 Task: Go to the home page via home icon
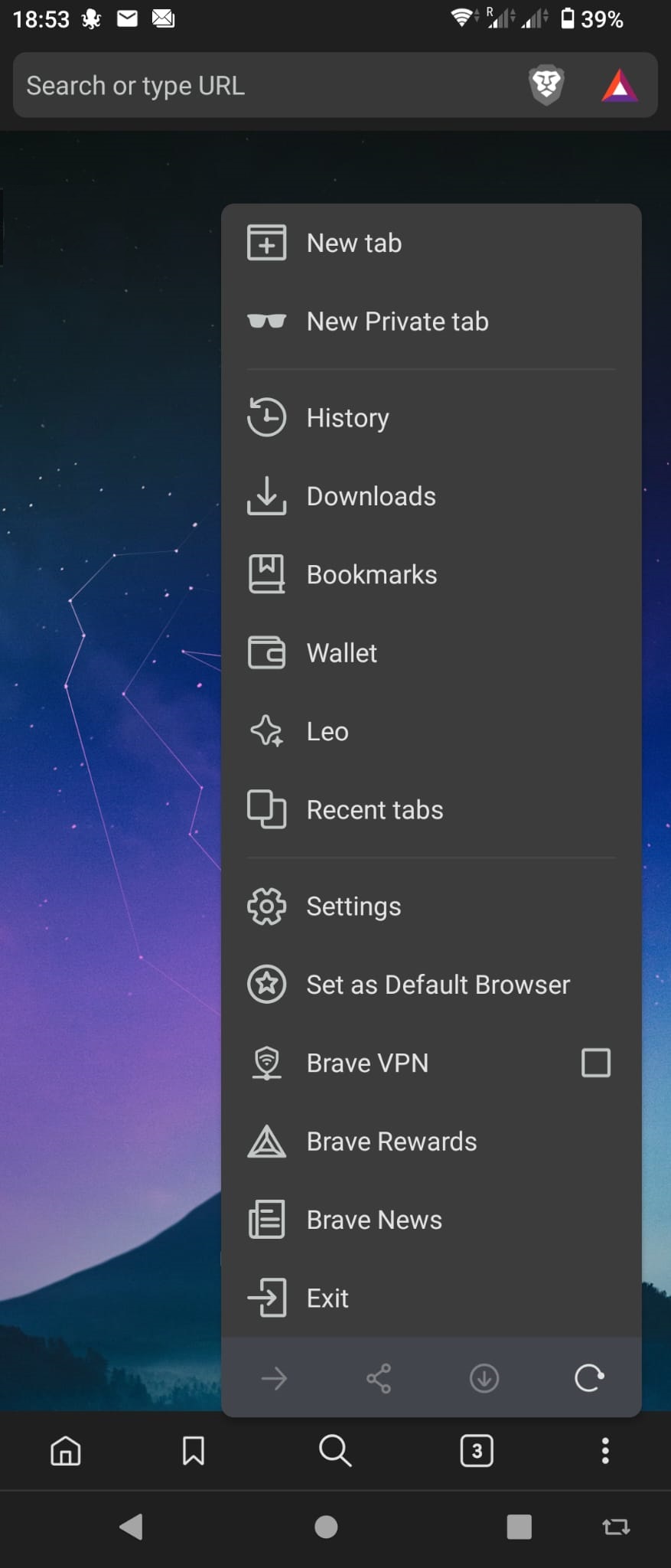[x=66, y=1450]
